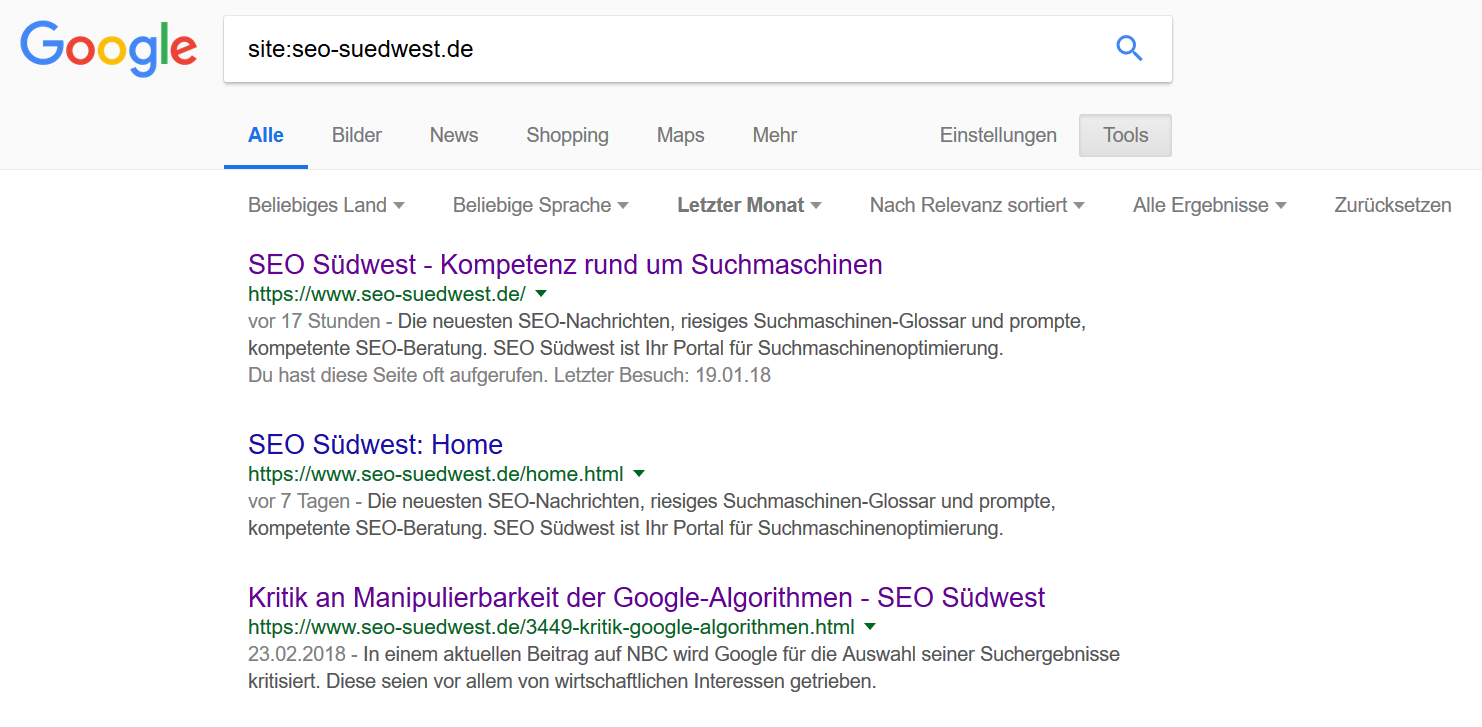Image resolution: width=1482 pixels, height=727 pixels.
Task: Expand the dropdown arrow next to seo-suedwest.de/home.html
Action: click(639, 473)
